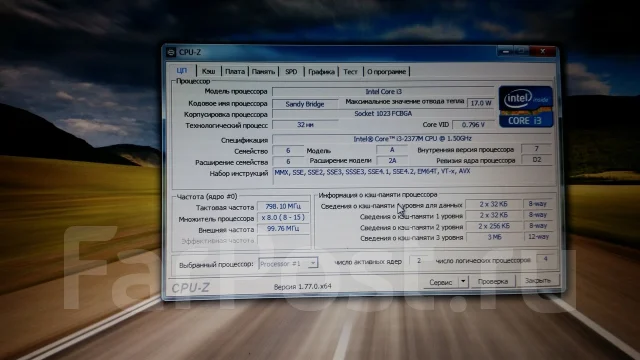Close the CPU-Z window
Screen dimensions: 640x360
pyautogui.click(x=542, y=51)
